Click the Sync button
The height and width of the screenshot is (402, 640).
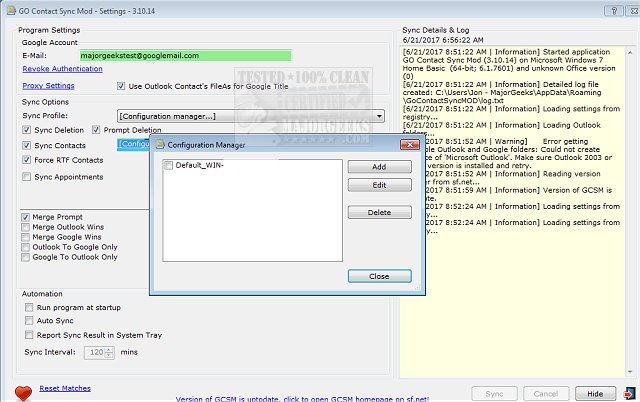click(x=494, y=393)
